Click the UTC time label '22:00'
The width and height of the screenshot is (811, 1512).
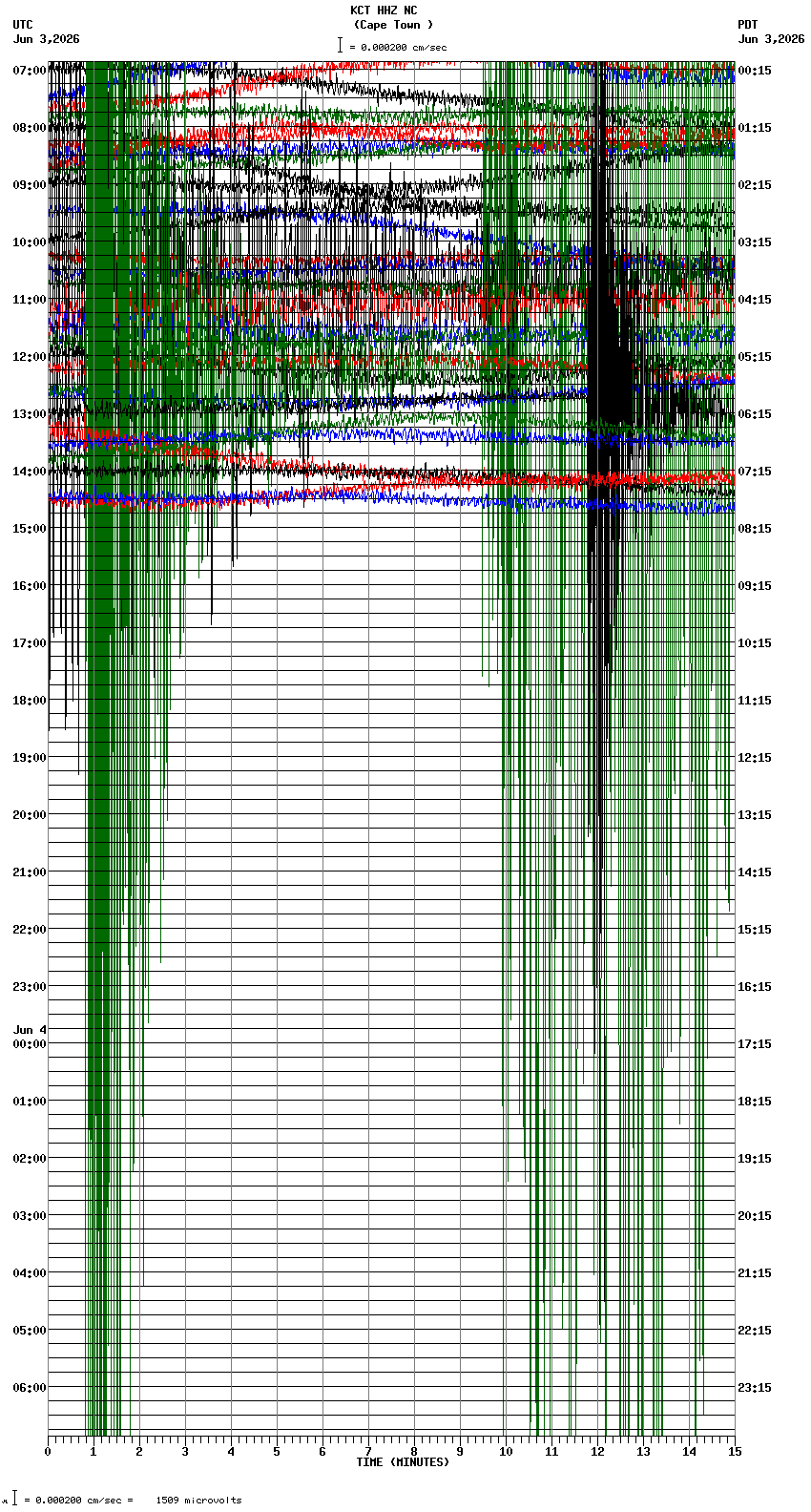coord(30,930)
